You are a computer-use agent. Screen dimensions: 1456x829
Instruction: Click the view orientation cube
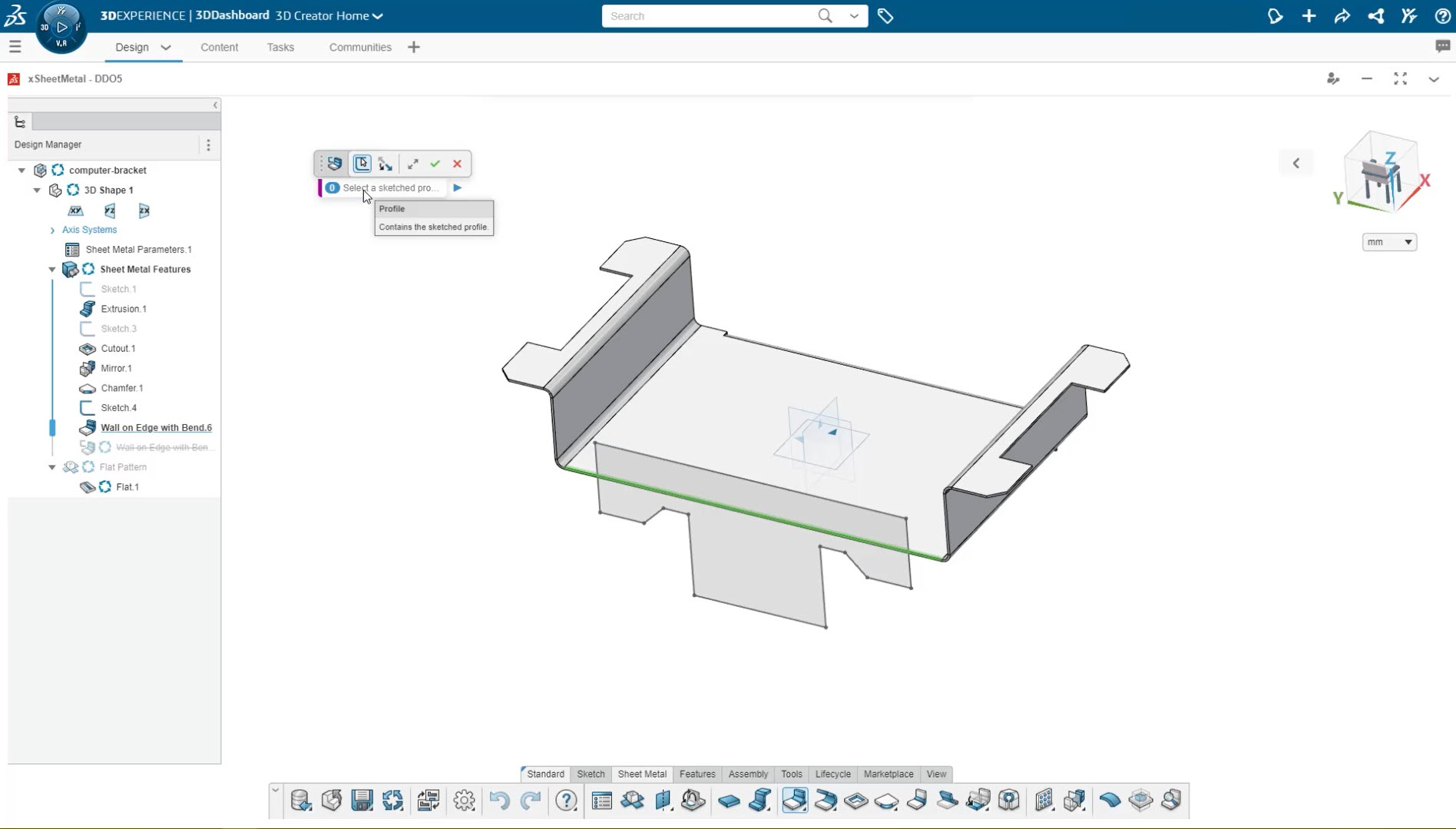1382,174
